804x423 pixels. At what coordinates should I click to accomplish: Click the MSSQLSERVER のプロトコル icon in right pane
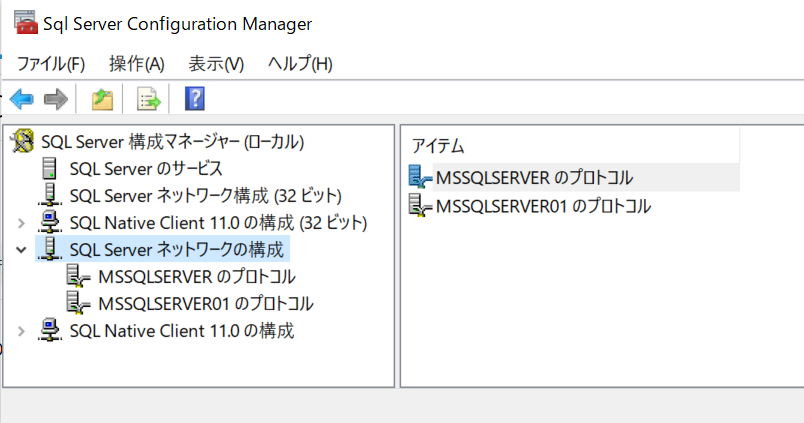coord(420,177)
